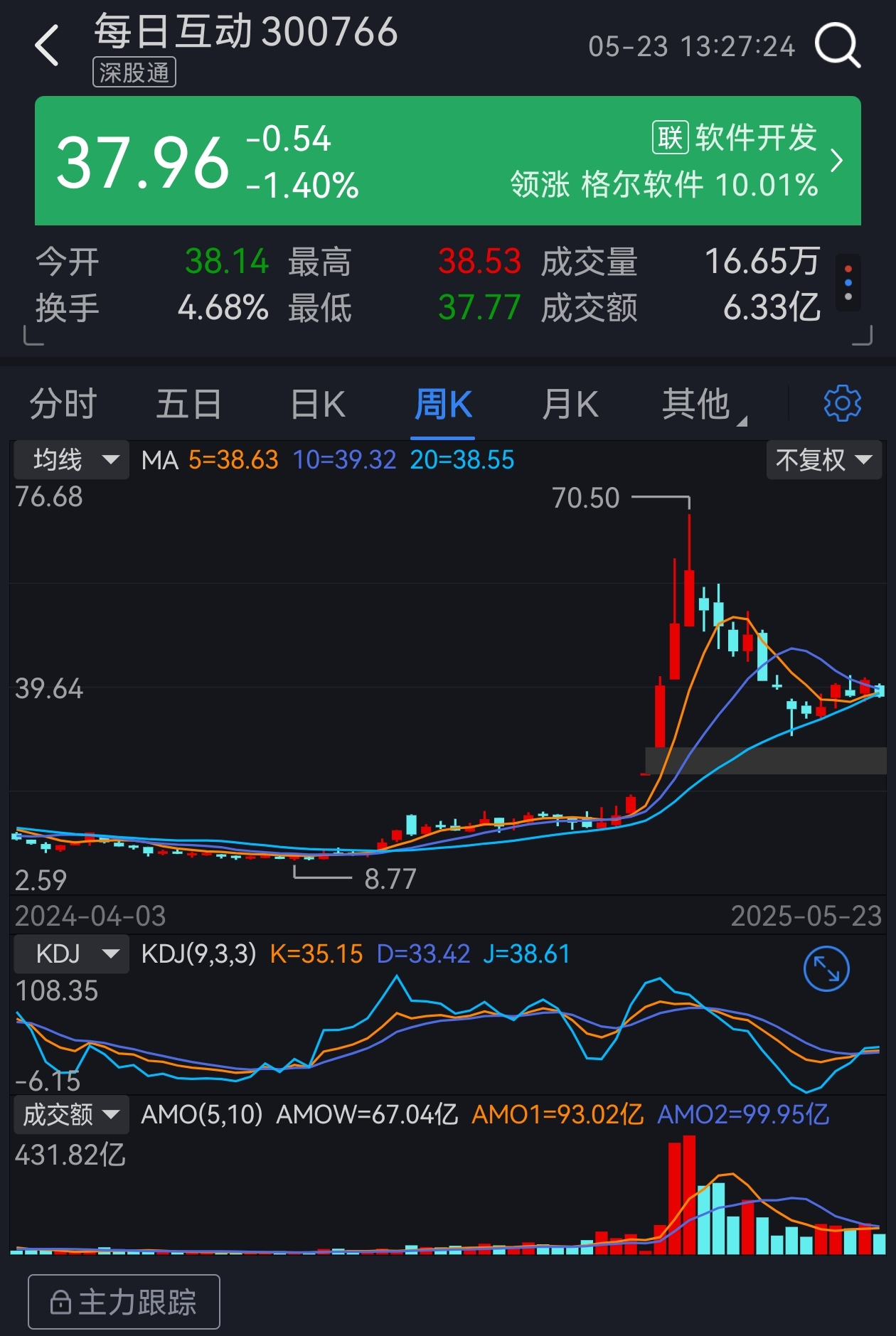Switch to the 分时 tab
896x1336 pixels.
coord(63,405)
